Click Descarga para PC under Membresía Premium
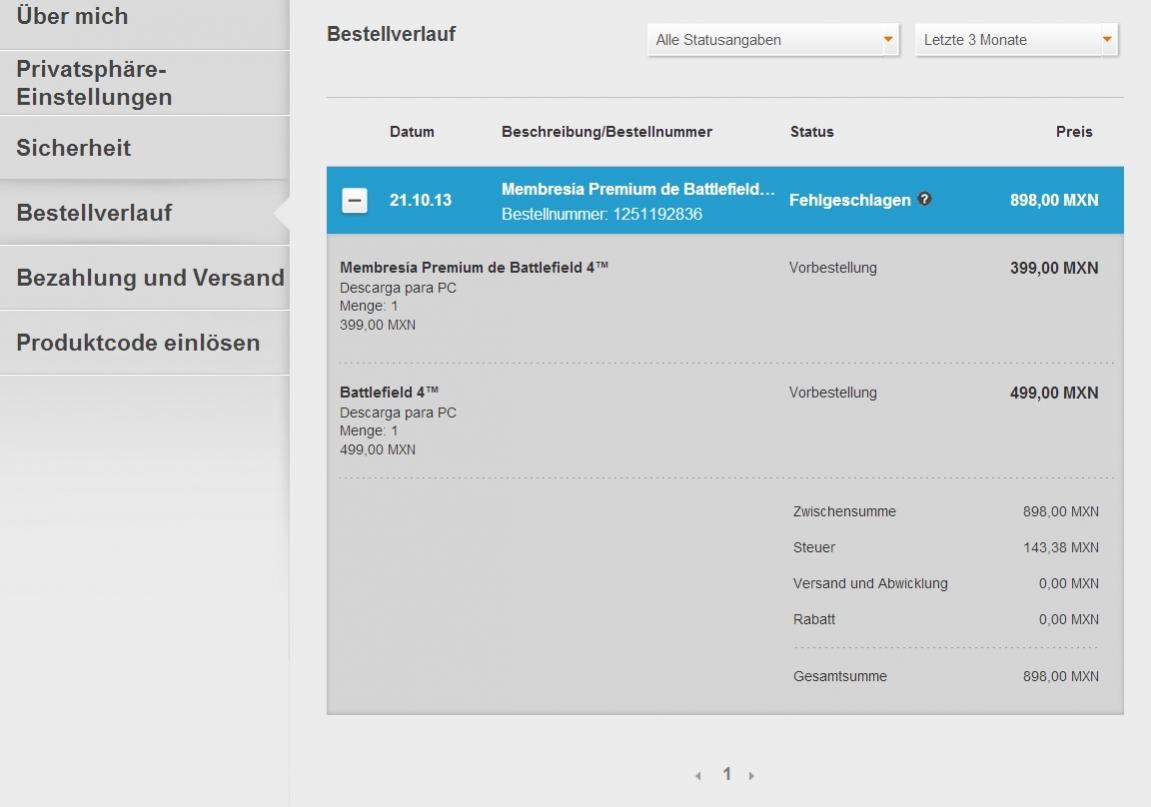1151x807 pixels. coord(398,288)
